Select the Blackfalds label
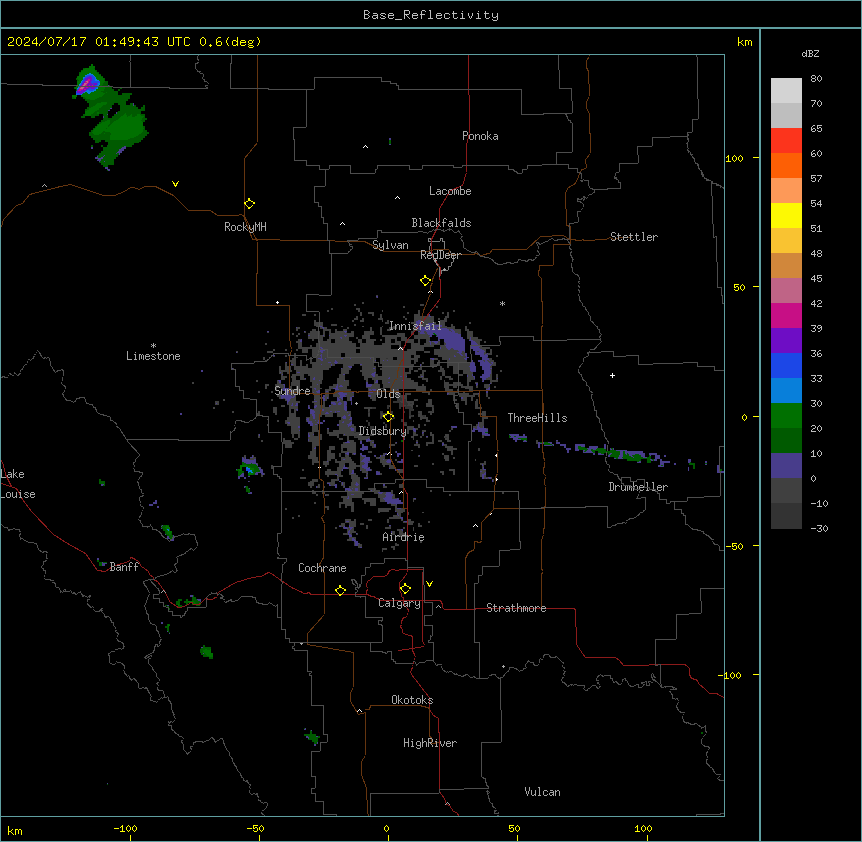The image size is (862, 842). [441, 223]
